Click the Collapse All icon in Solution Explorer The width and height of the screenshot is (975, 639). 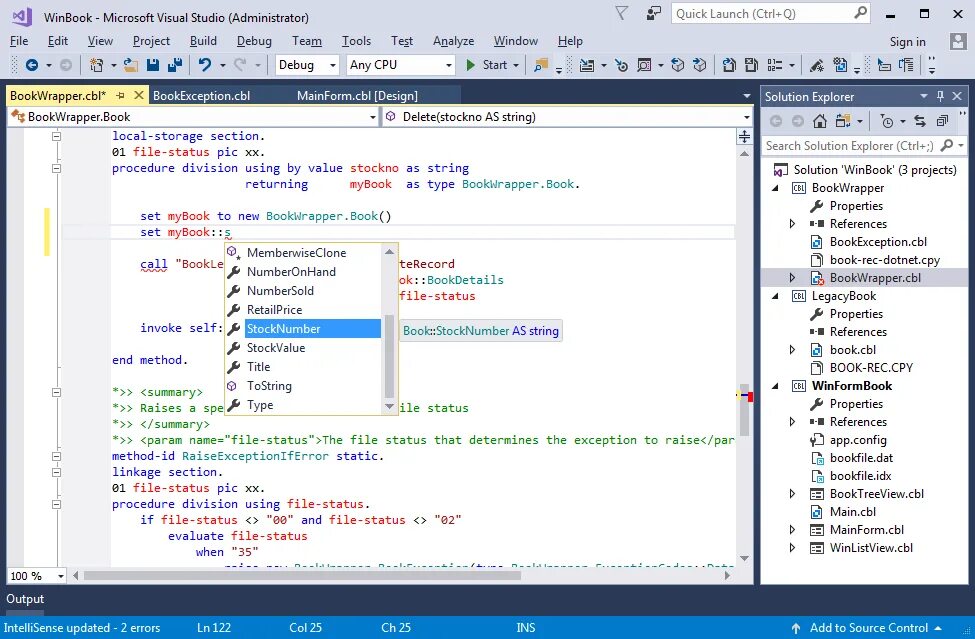pos(942,121)
